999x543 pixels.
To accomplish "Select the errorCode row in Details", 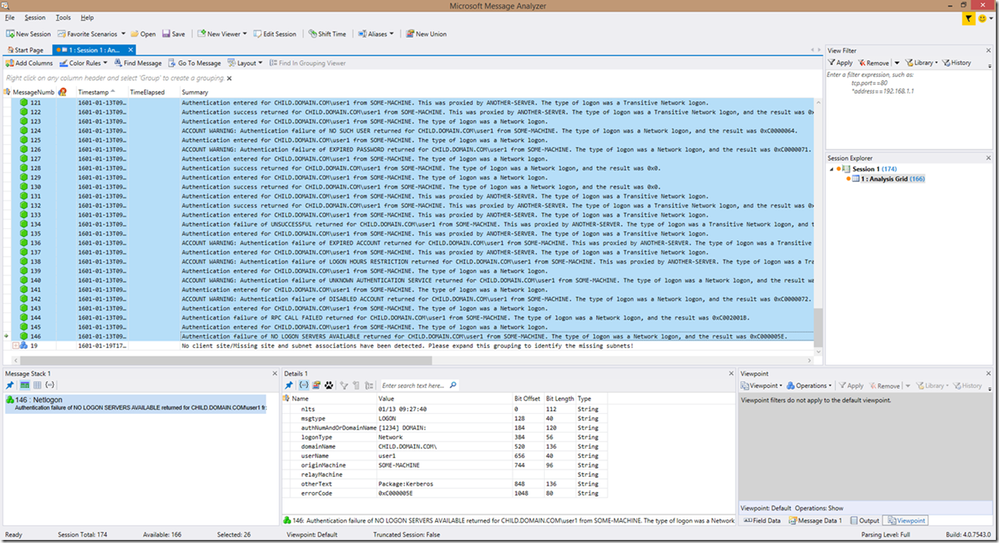I will 446,493.
